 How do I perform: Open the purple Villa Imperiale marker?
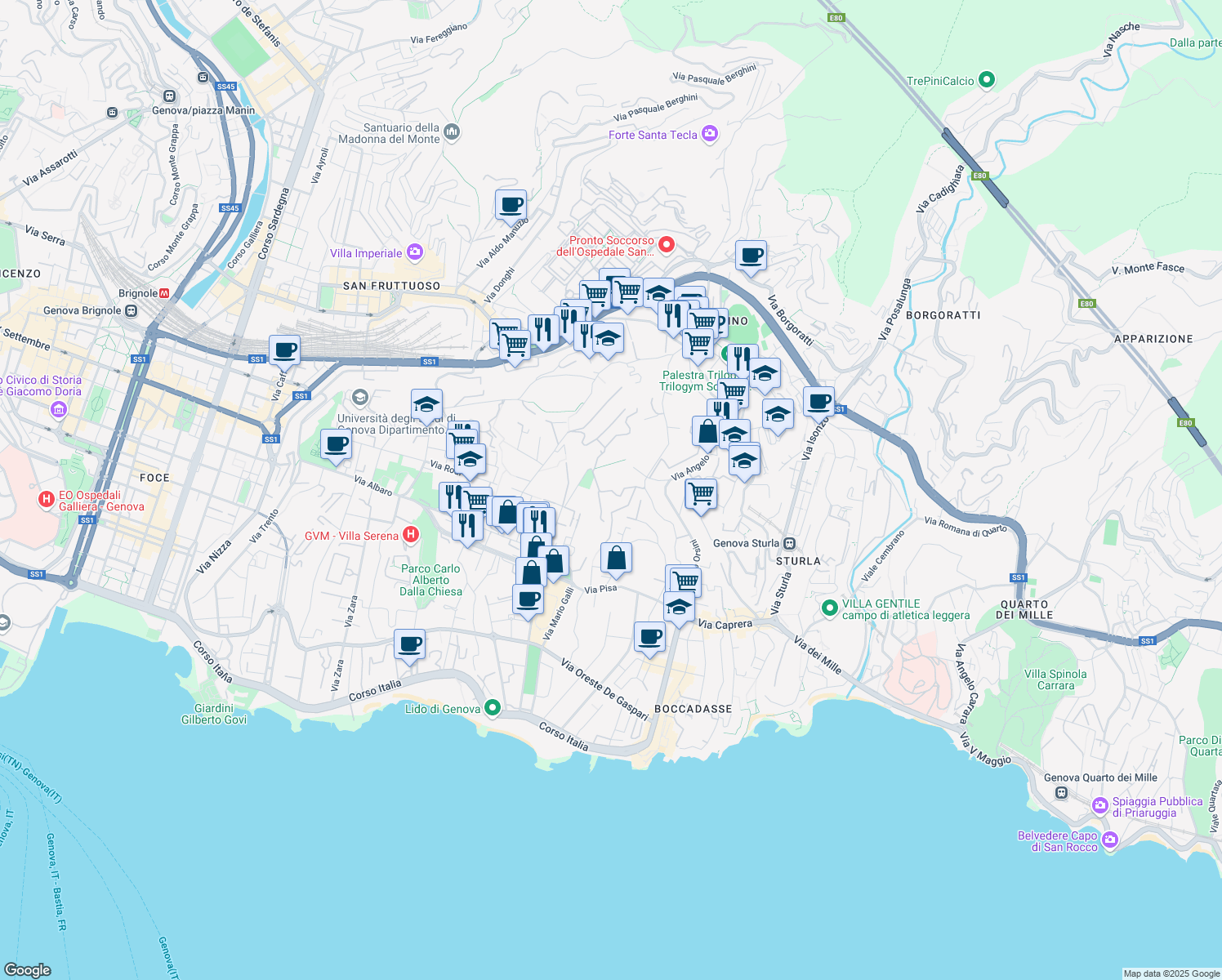tap(415, 252)
